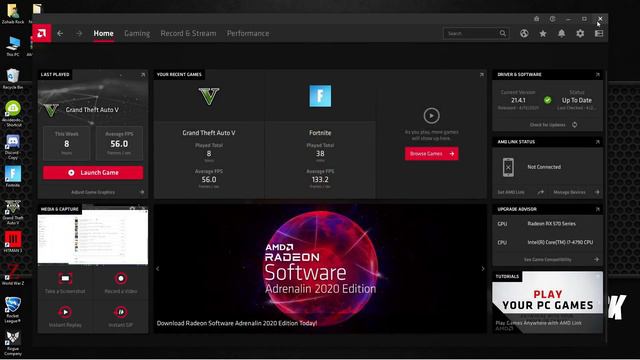640x360 pixels.
Task: Click the Not Connected status text
Action: pos(544,167)
